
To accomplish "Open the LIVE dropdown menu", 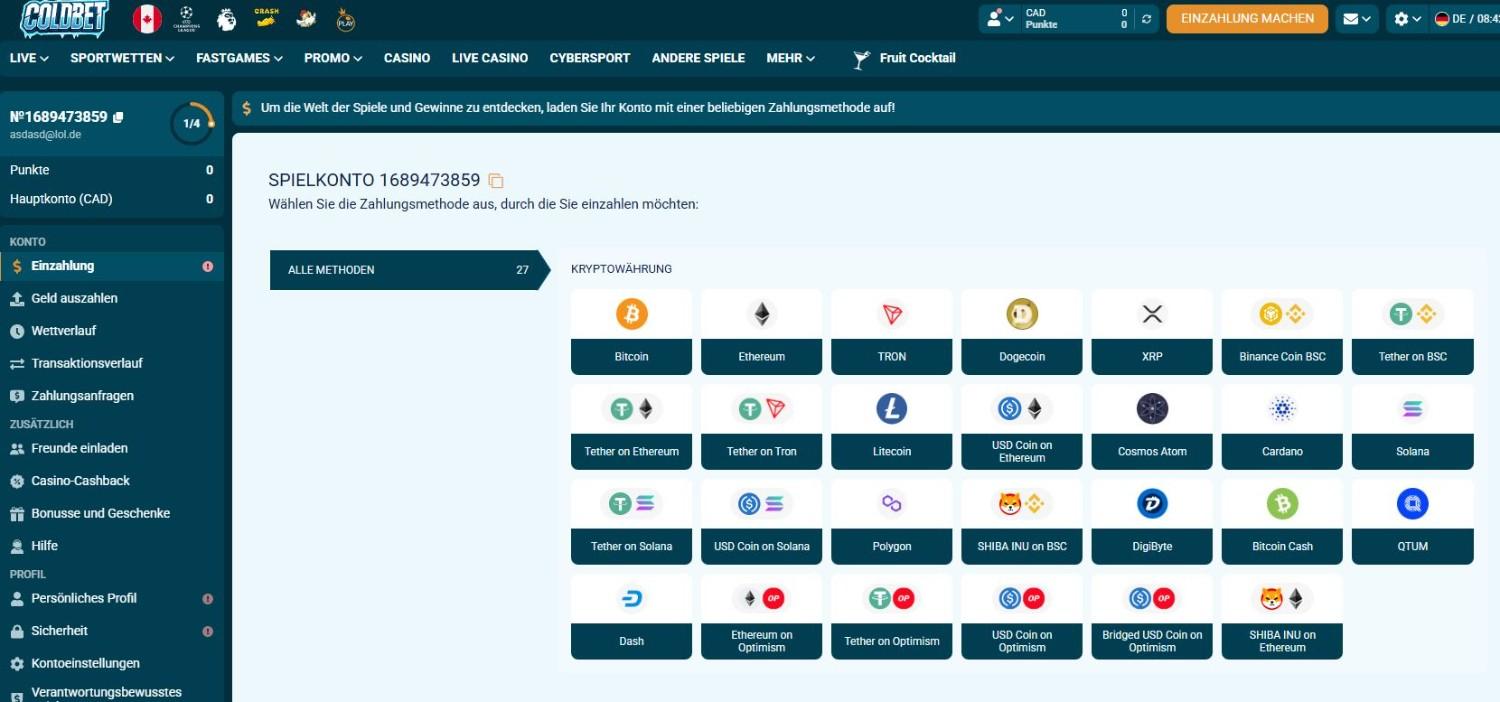I will (29, 58).
